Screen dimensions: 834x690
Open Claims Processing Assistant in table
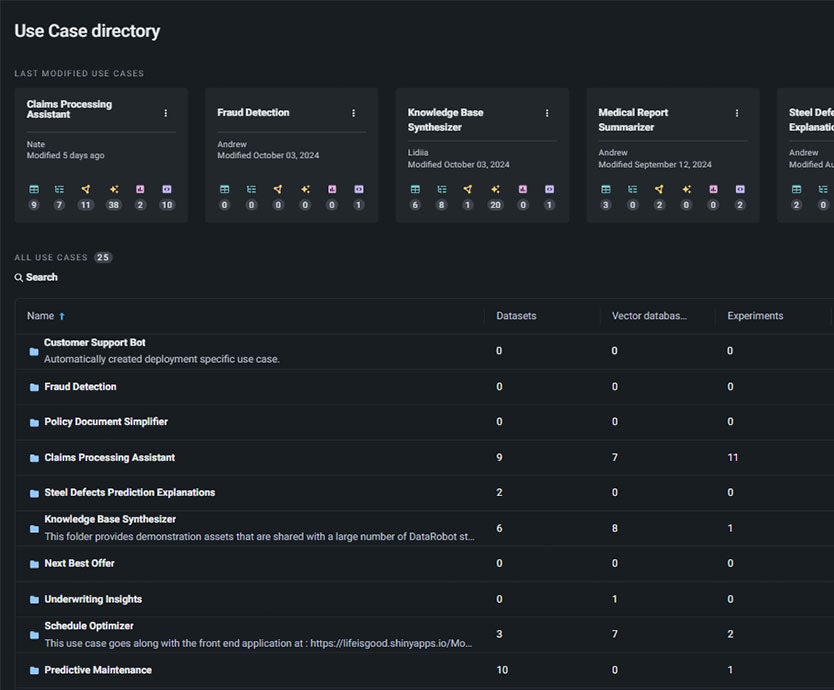[110, 458]
